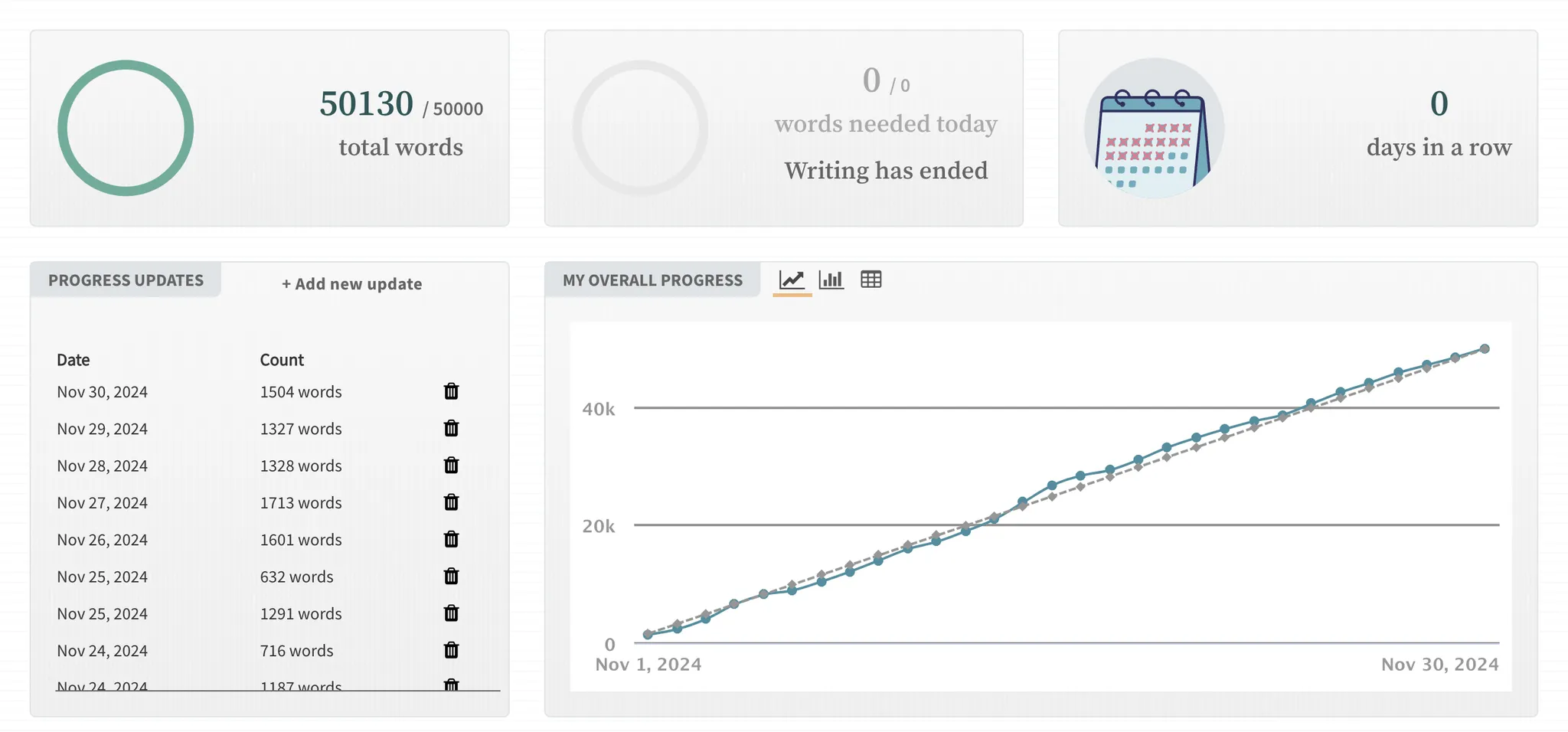Click the total words progress ring
This screenshot has width=1568, height=732.
[126, 128]
